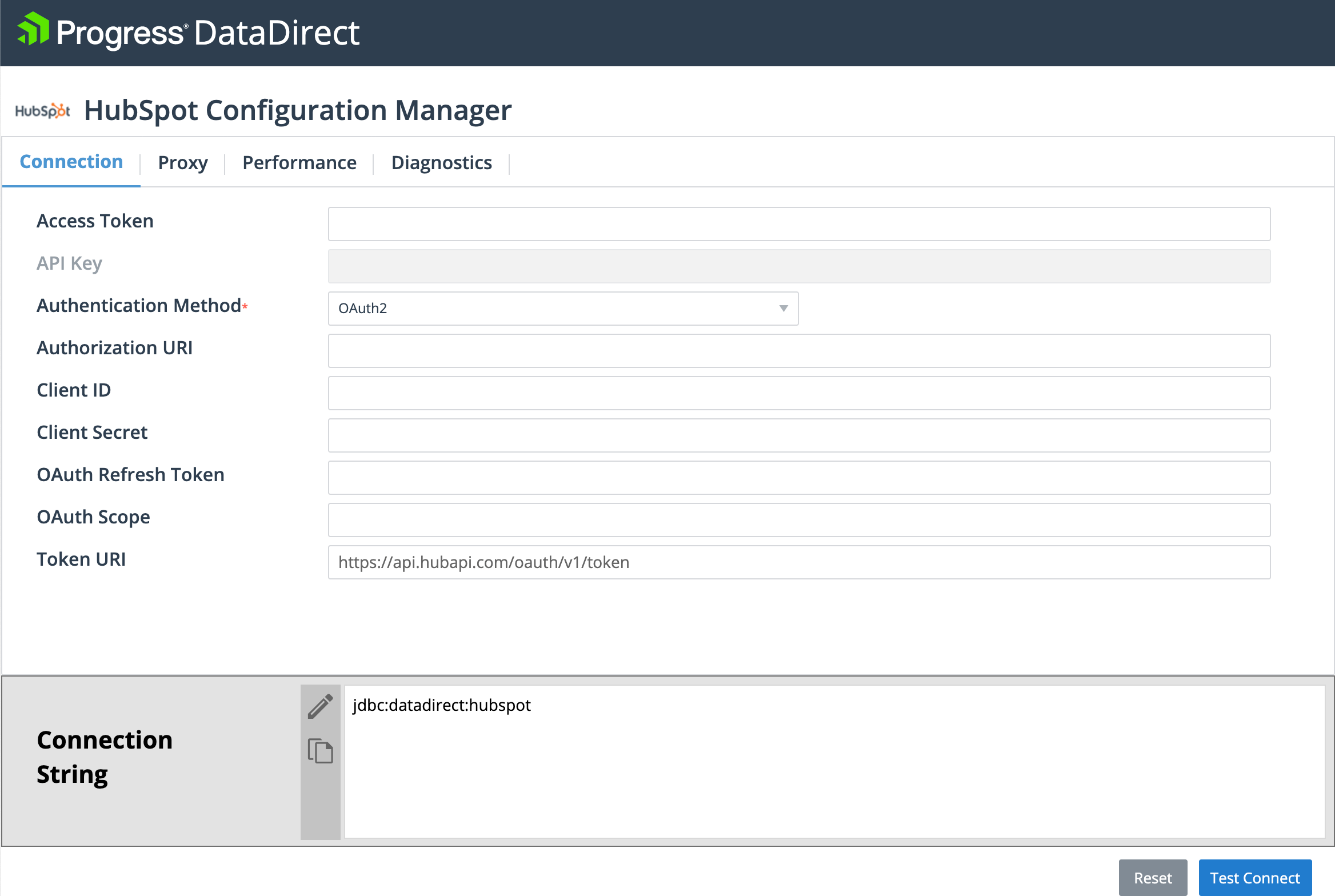Viewport: 1335px width, 896px height.
Task: Click the dropdown arrow next to OAuth2
Action: coord(784,308)
